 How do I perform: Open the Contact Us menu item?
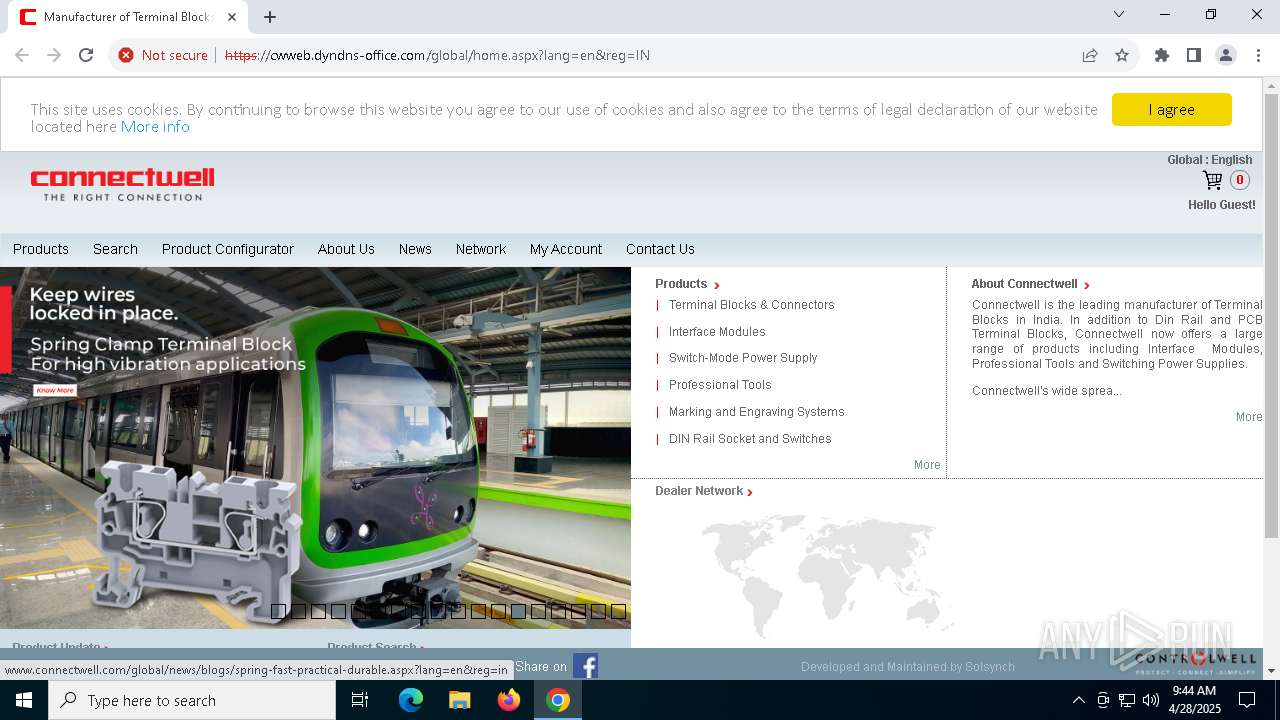pyautogui.click(x=660, y=249)
